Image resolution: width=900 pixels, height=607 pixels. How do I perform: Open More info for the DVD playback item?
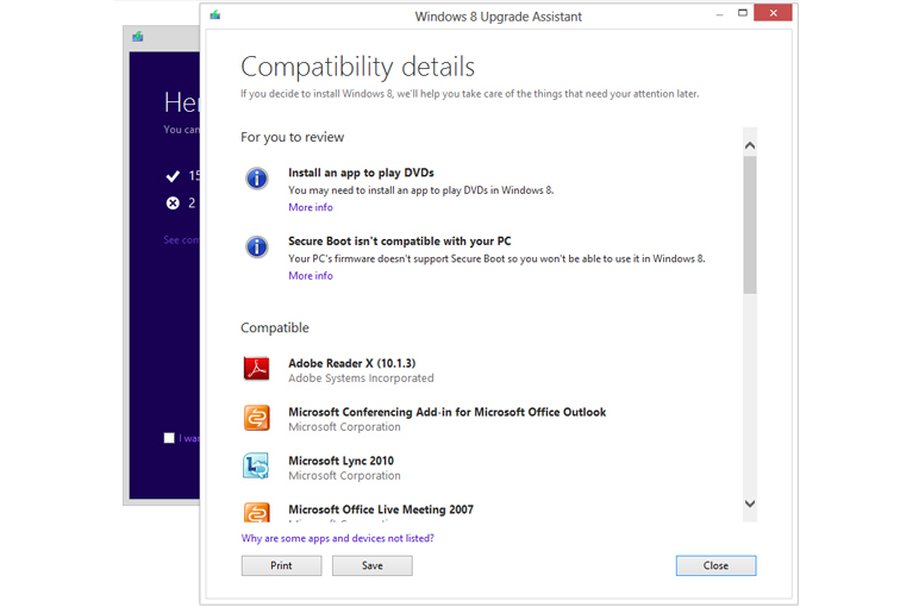pyautogui.click(x=310, y=207)
